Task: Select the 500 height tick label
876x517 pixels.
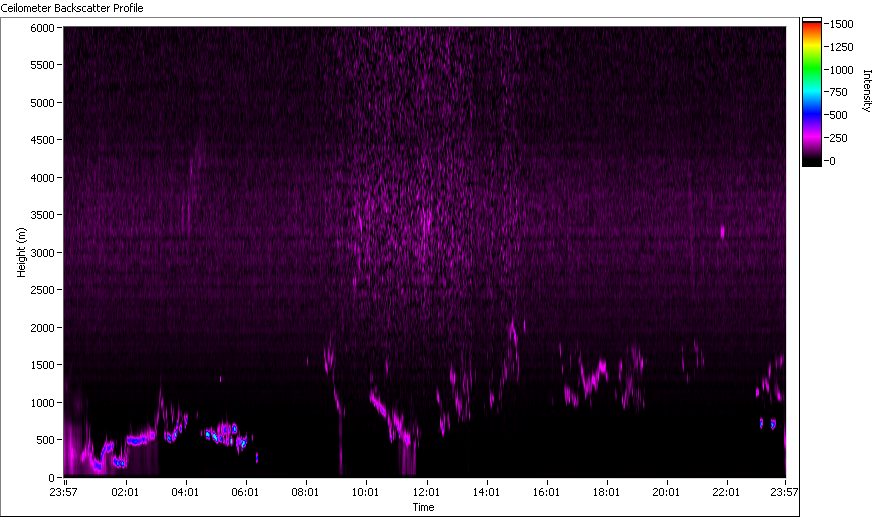Action: [45, 440]
